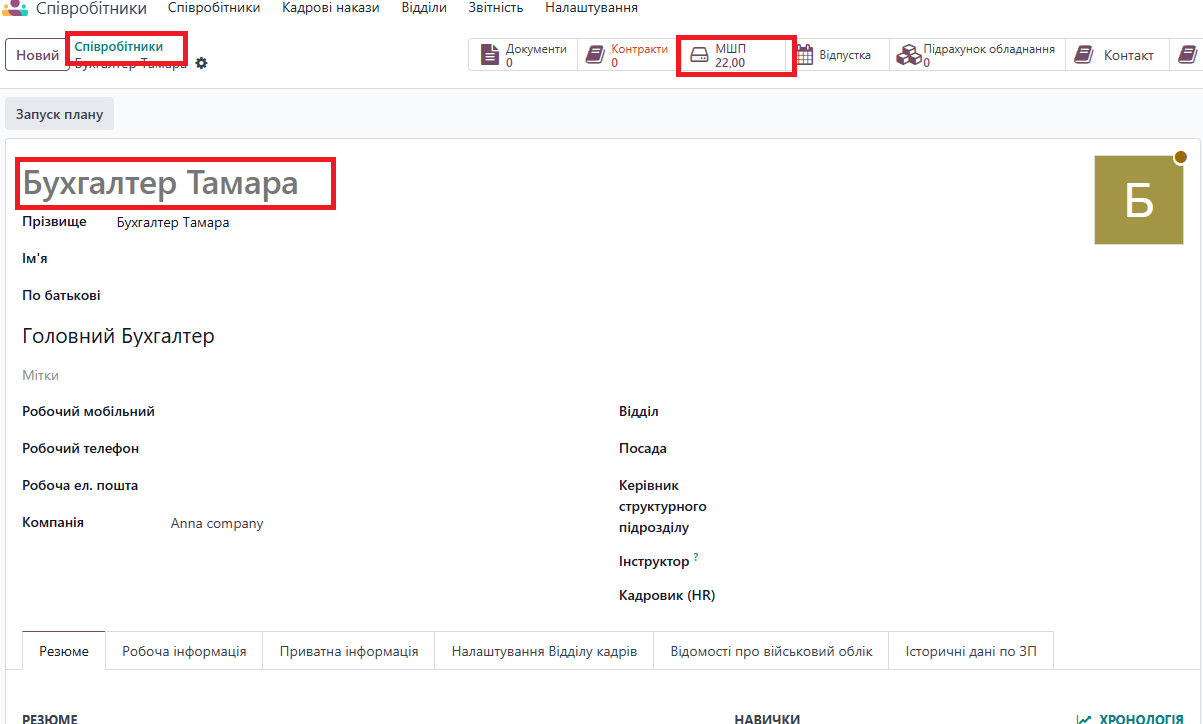Switch to the Робоча інформація tab
1203x724 pixels.
click(184, 651)
